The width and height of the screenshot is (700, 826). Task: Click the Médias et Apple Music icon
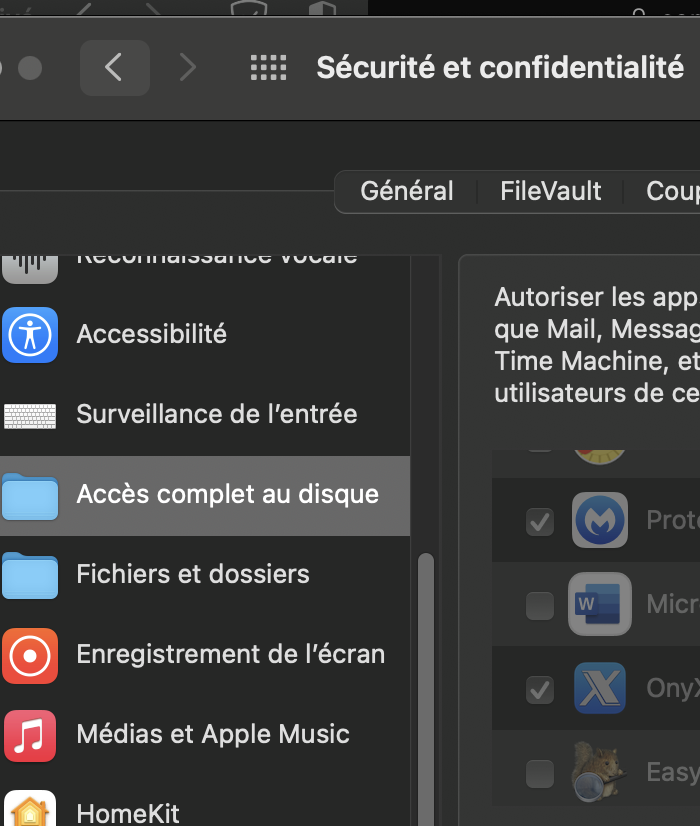[30, 735]
